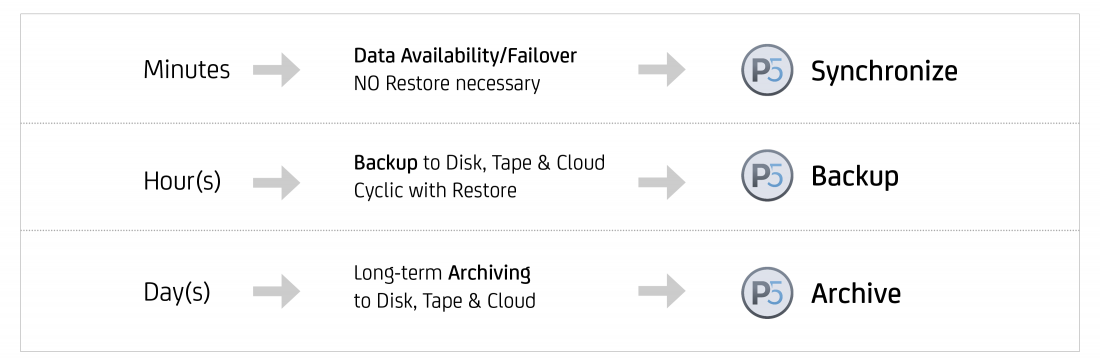Click the arrow right of Minutes
Screen dimensions: 1100x364
[x=276, y=69]
